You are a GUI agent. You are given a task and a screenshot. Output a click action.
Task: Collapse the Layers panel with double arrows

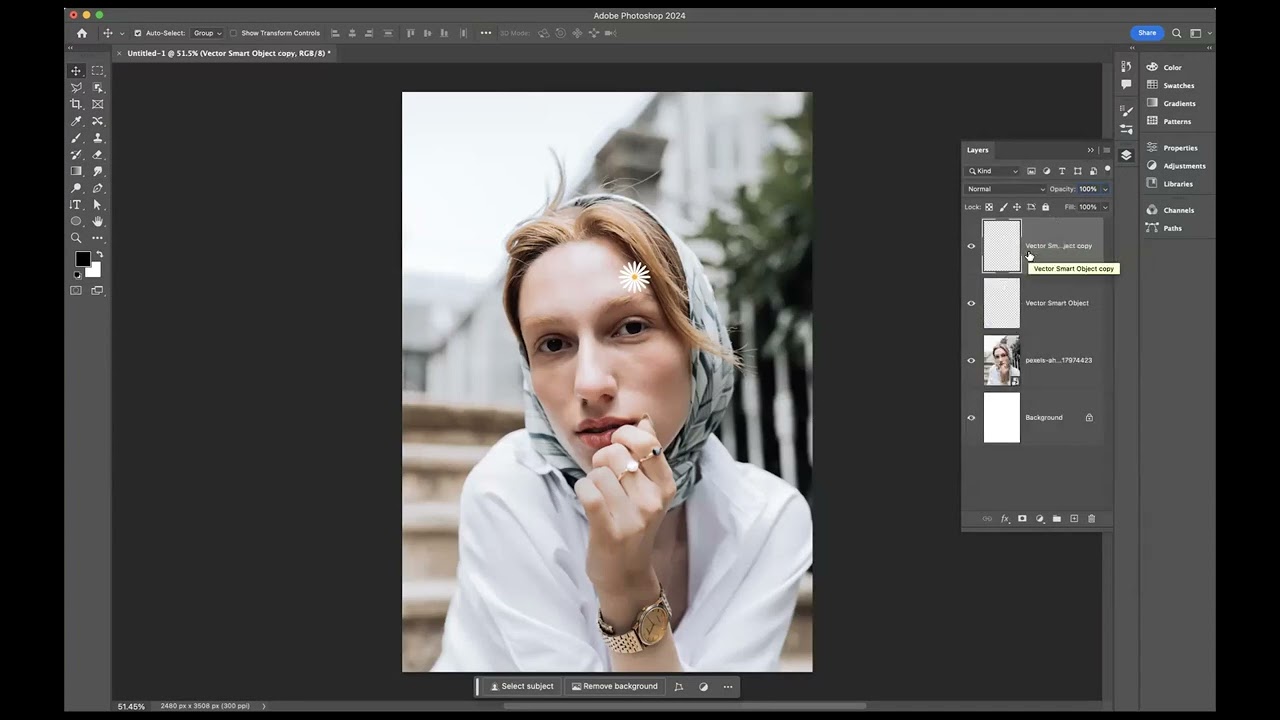(1091, 150)
